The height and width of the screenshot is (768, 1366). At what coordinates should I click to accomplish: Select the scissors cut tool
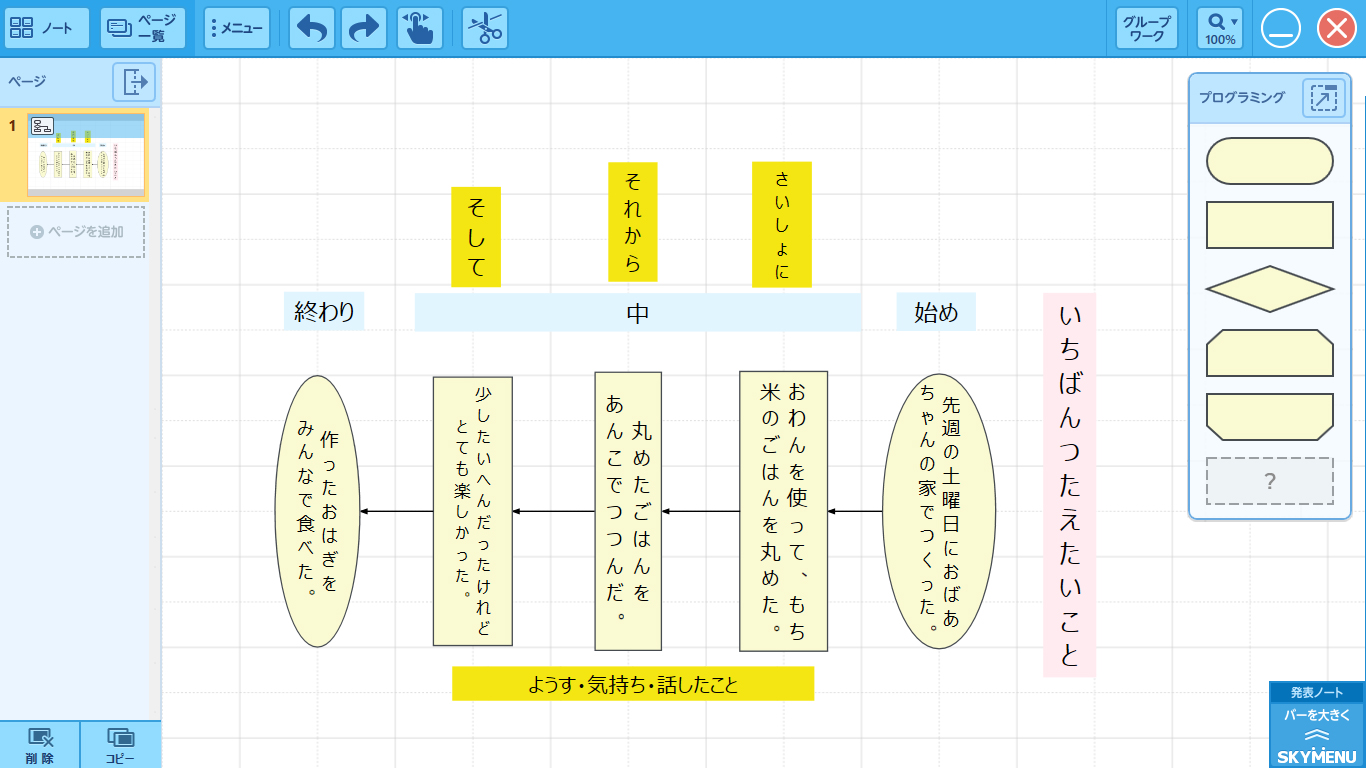(485, 28)
